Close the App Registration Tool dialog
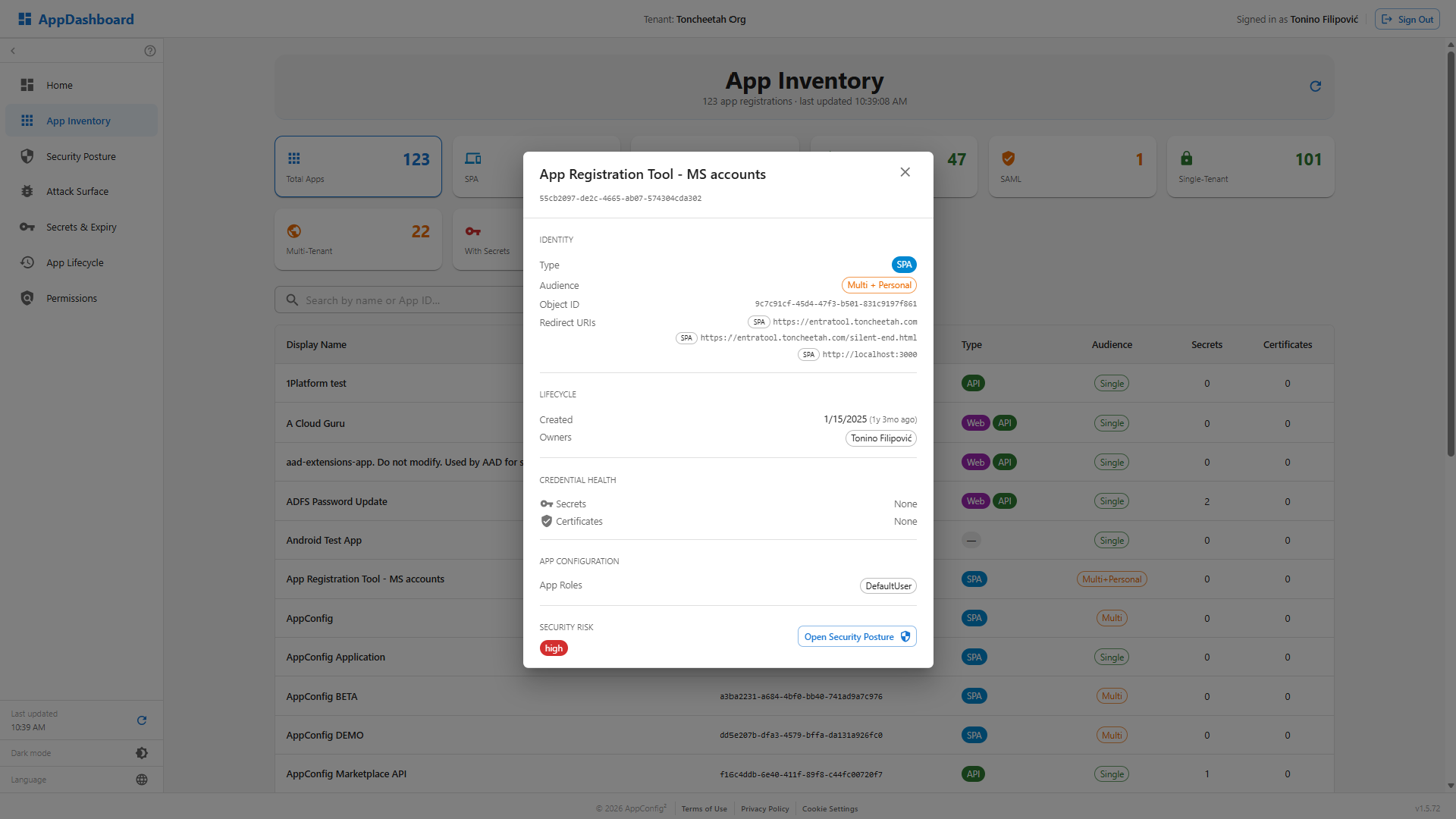 905,172
